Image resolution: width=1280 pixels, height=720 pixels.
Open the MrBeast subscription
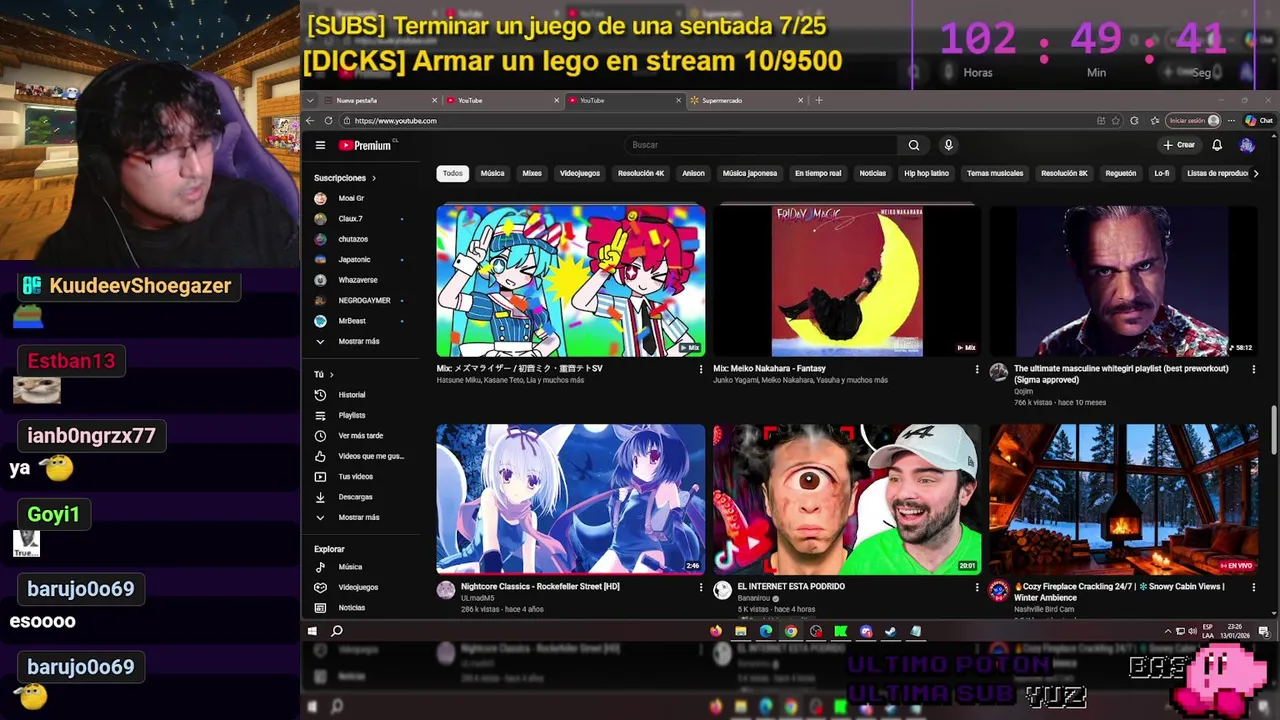[351, 321]
